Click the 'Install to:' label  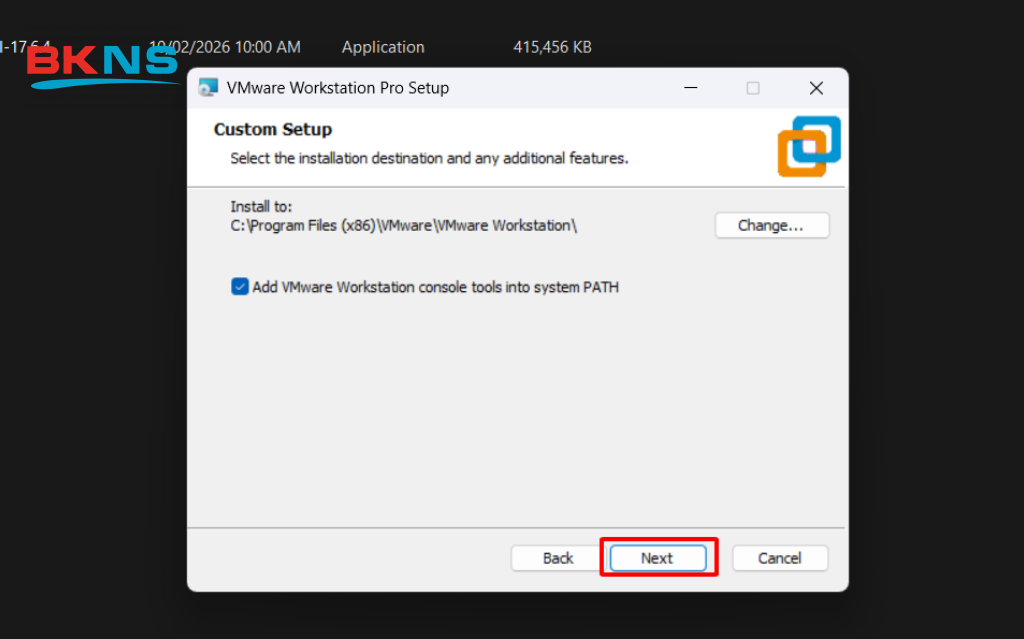(261, 207)
